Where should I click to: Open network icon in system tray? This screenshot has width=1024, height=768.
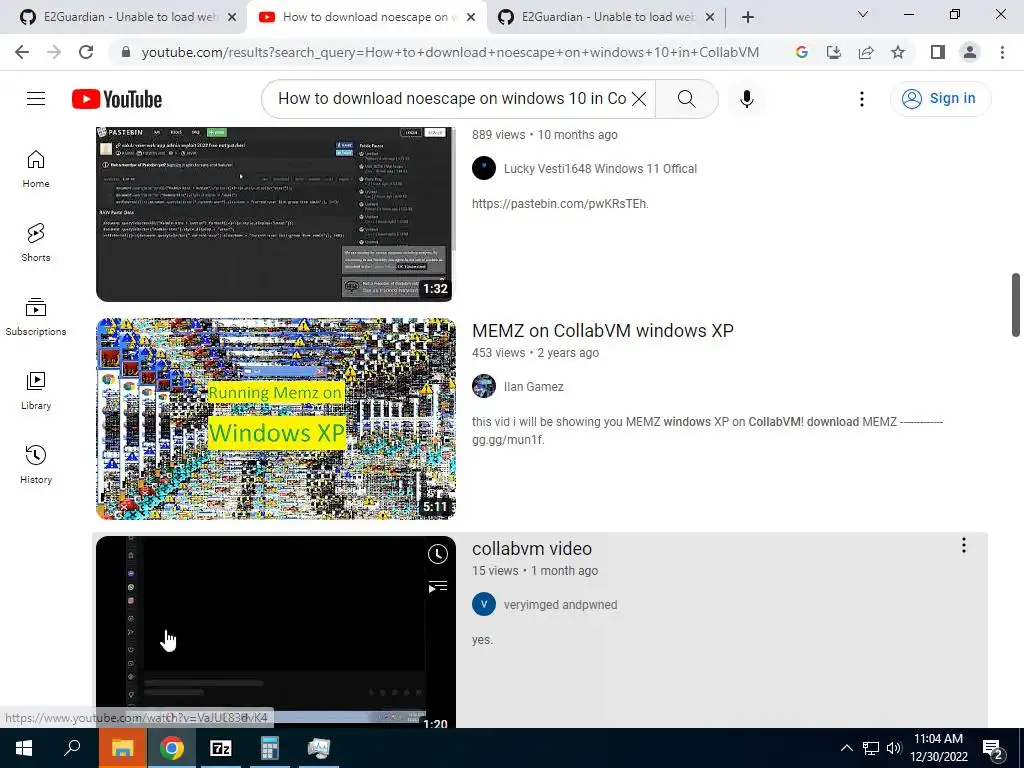pos(871,748)
